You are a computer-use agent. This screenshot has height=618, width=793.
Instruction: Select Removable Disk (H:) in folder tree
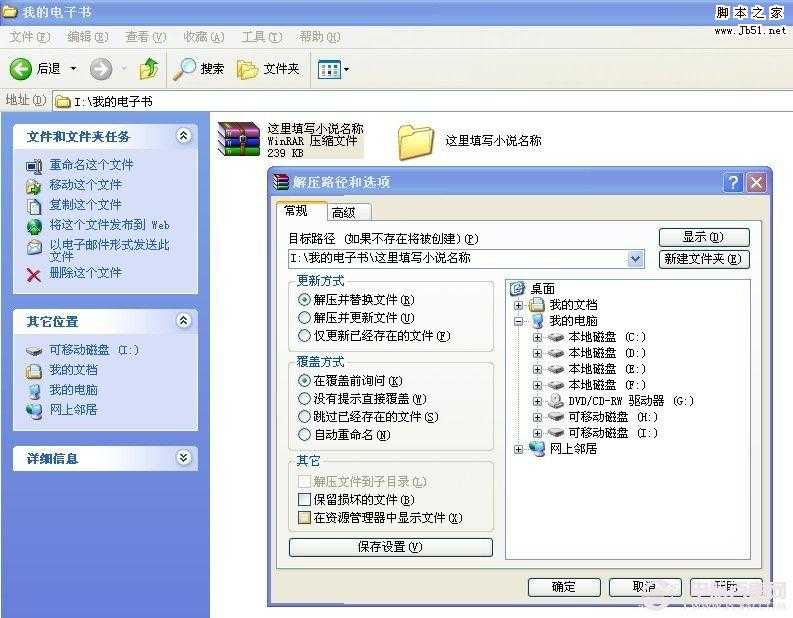(x=613, y=417)
